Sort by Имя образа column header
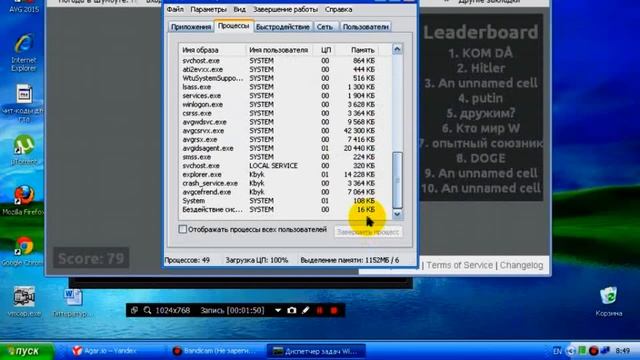 (212, 50)
